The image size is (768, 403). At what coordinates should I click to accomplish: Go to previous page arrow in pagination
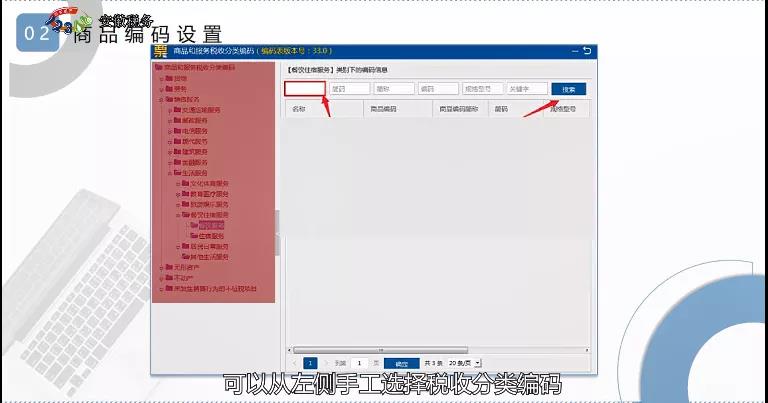pos(295,363)
